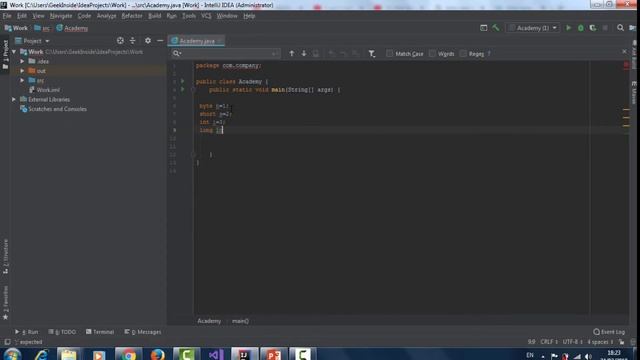Open search history dropdown in find field

coord(176,53)
